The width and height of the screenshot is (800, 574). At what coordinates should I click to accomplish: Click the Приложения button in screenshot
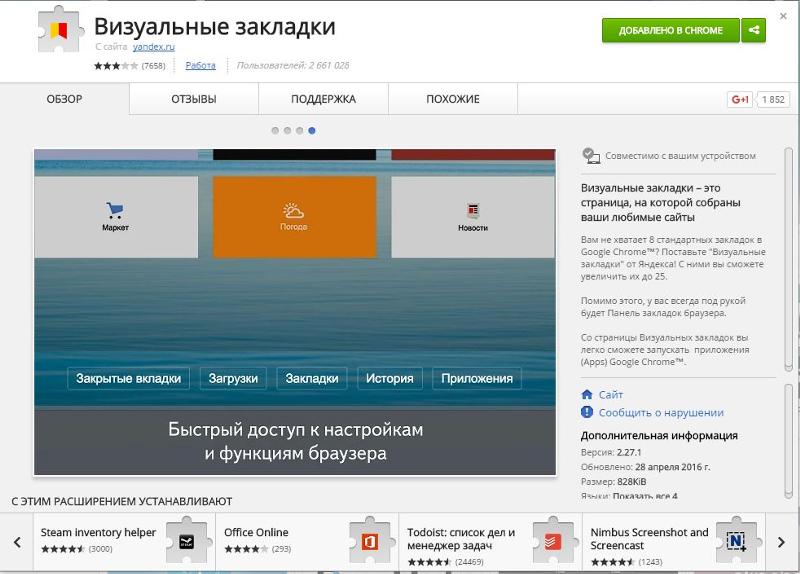477,379
